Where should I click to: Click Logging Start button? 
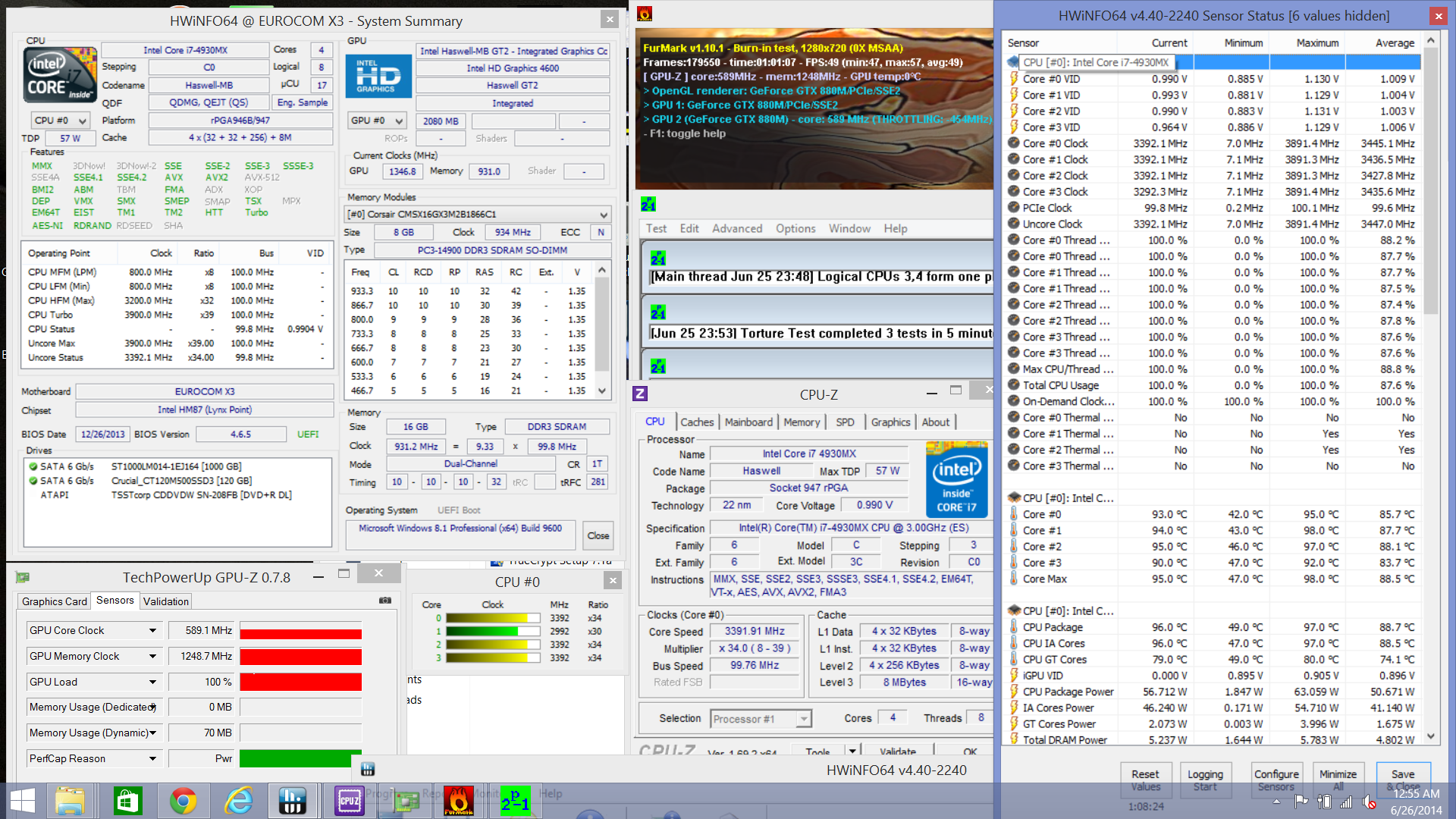1205,780
